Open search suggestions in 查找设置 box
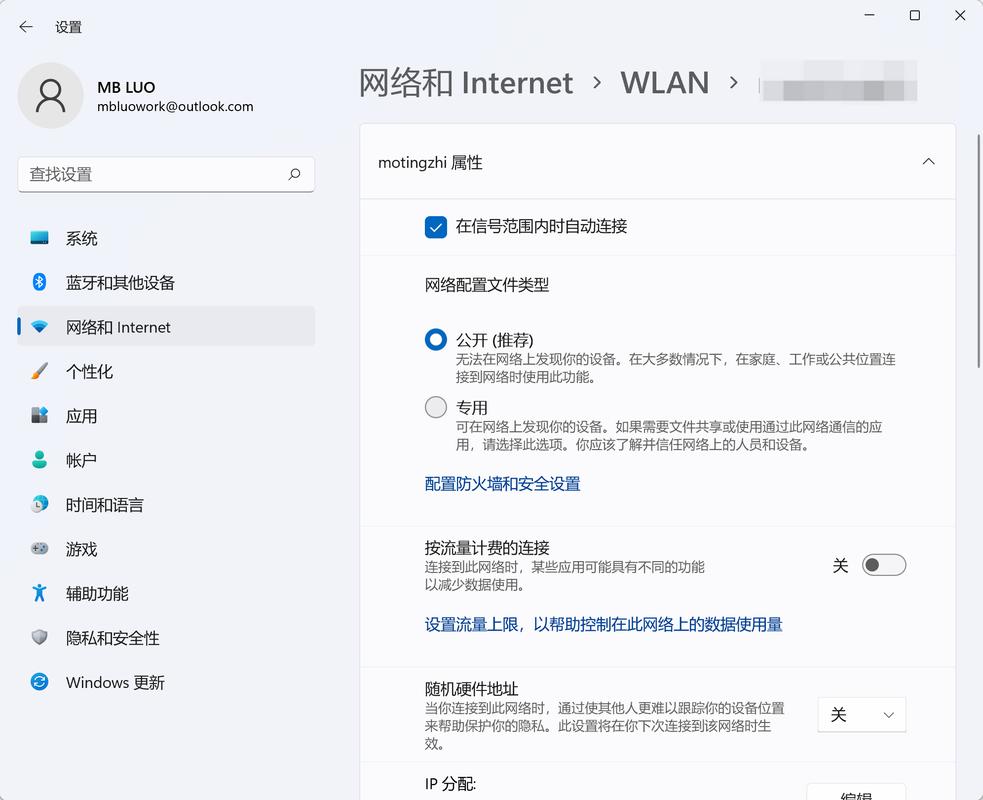 166,174
